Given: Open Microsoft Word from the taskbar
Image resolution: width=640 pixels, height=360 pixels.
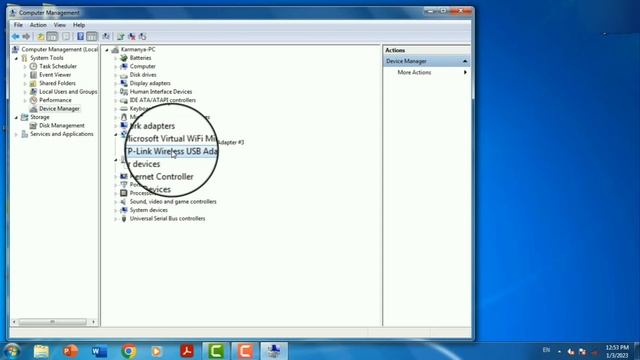Looking at the screenshot, I should pyautogui.click(x=99, y=351).
